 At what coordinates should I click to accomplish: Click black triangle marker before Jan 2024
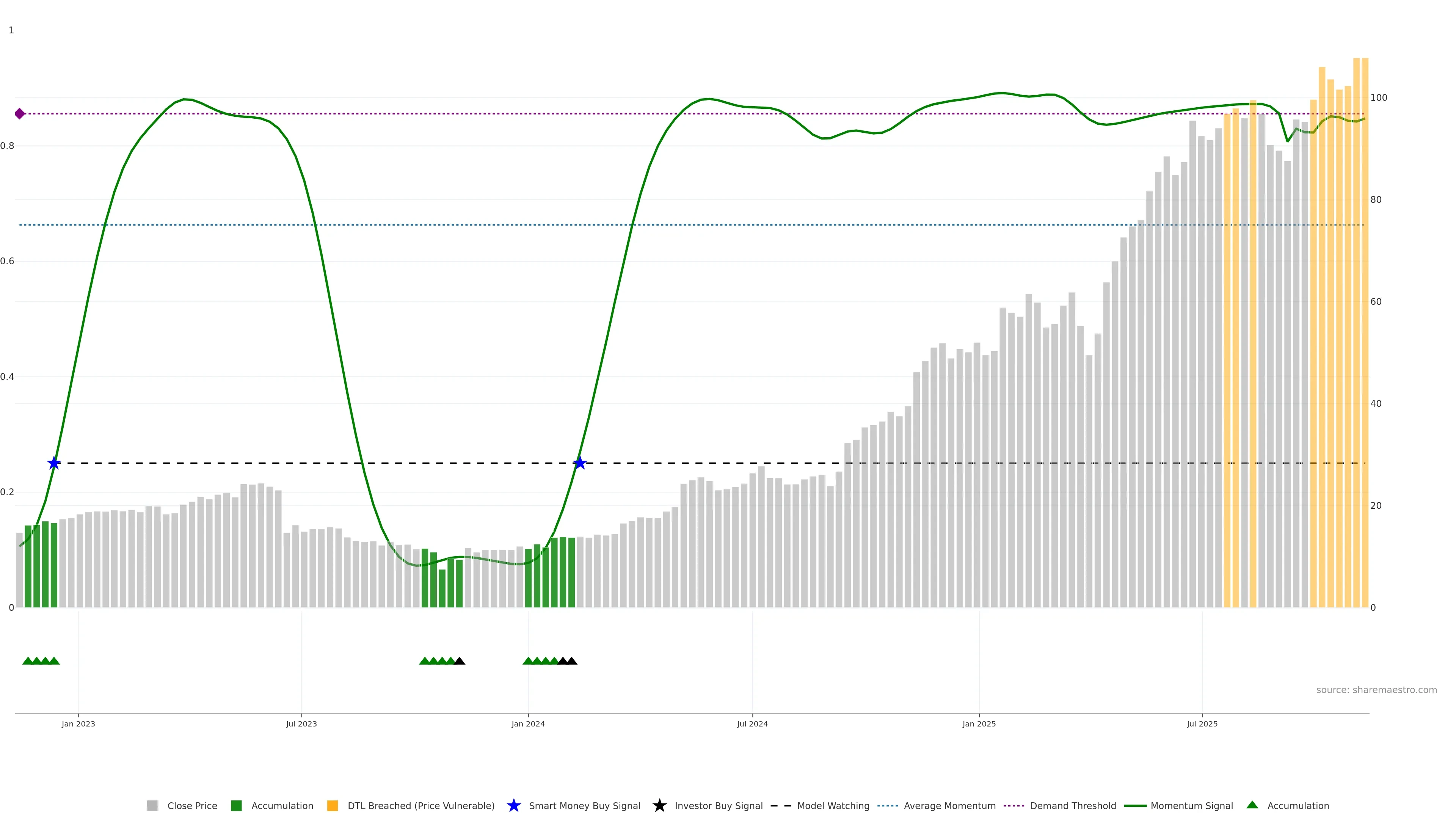pos(460,661)
